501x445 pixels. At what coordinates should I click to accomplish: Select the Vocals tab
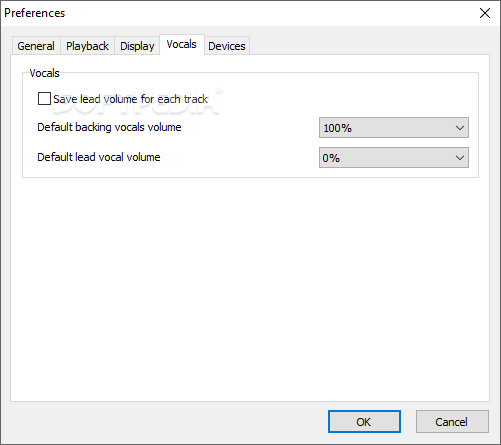click(x=182, y=44)
